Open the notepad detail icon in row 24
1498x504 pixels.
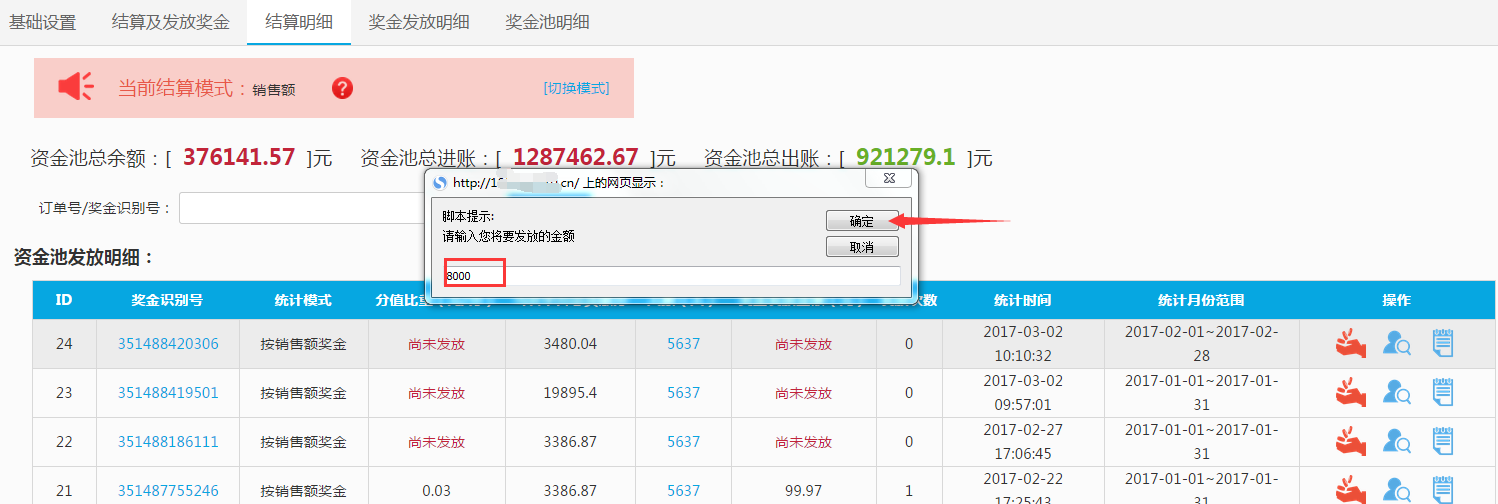(1442, 344)
